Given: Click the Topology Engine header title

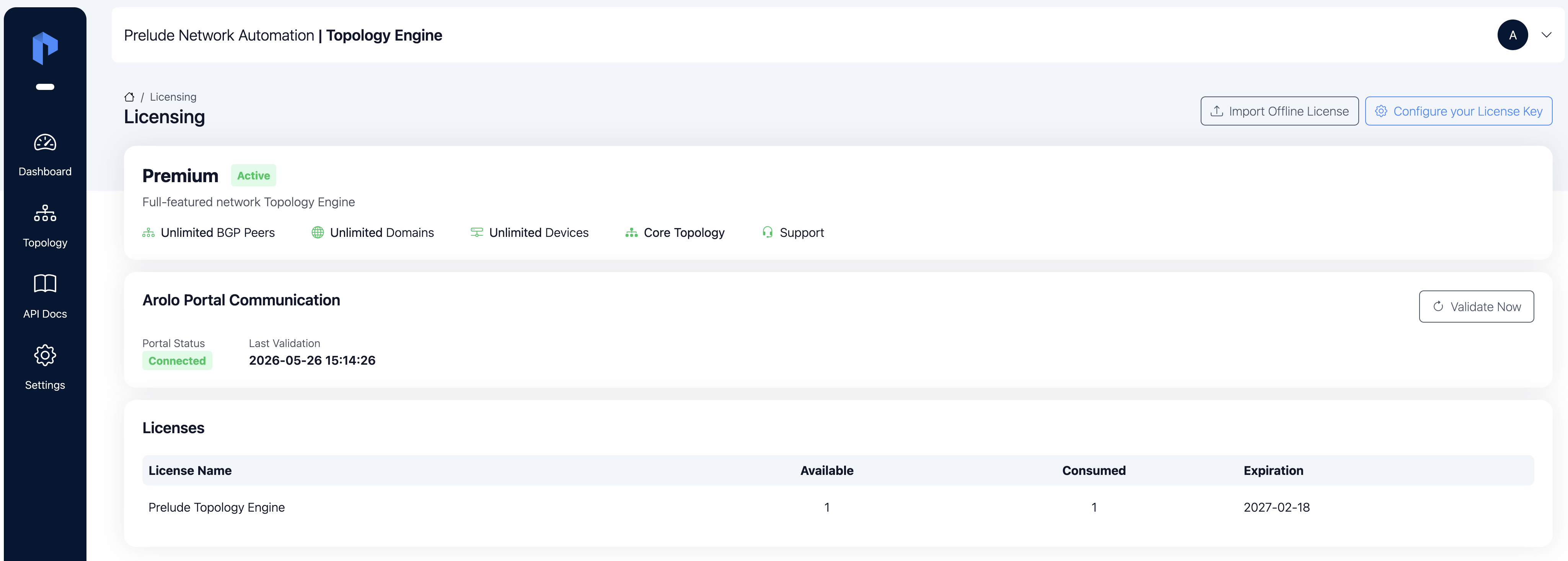Looking at the screenshot, I should (384, 35).
